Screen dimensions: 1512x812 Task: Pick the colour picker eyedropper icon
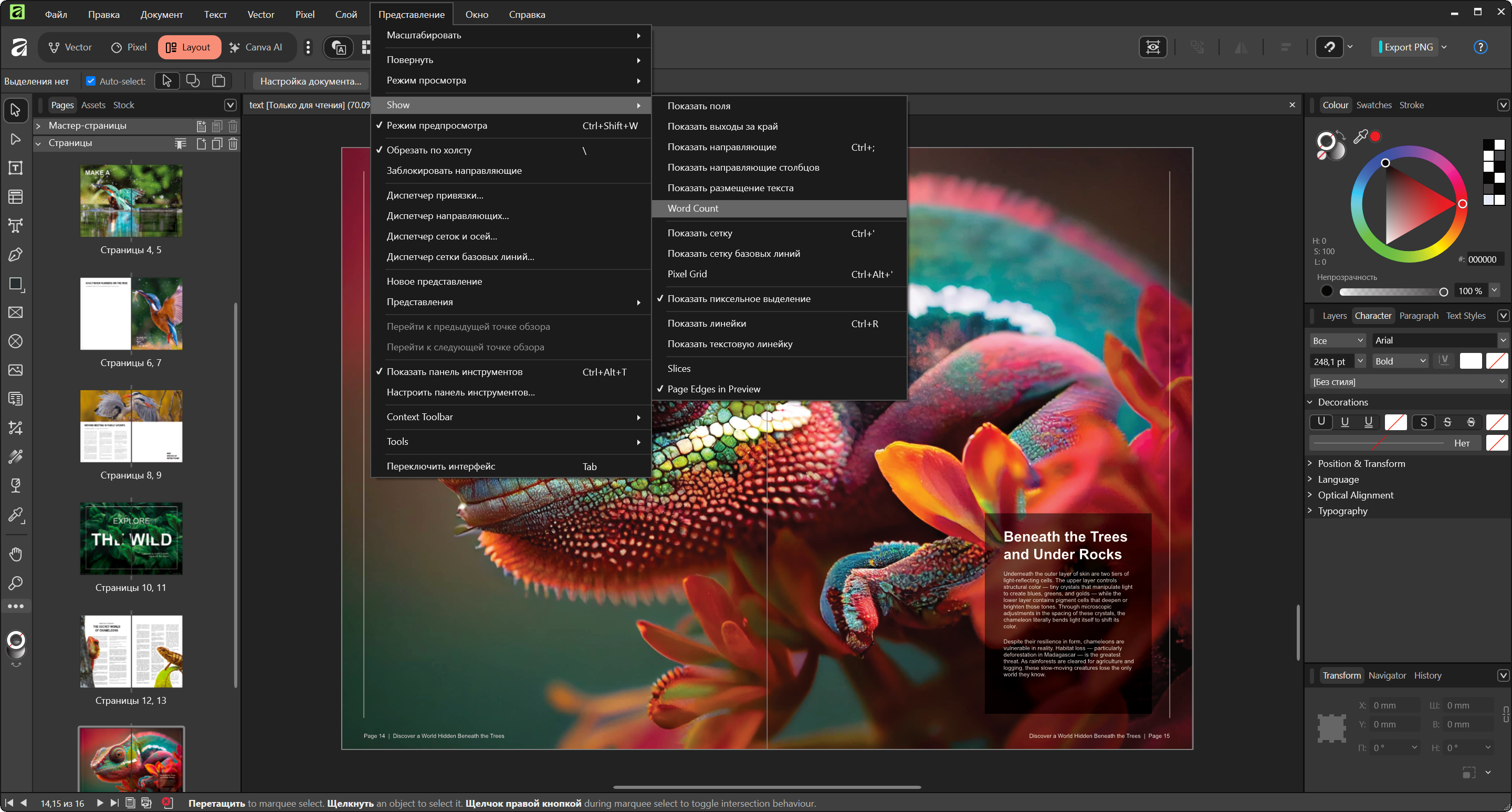pos(1360,137)
